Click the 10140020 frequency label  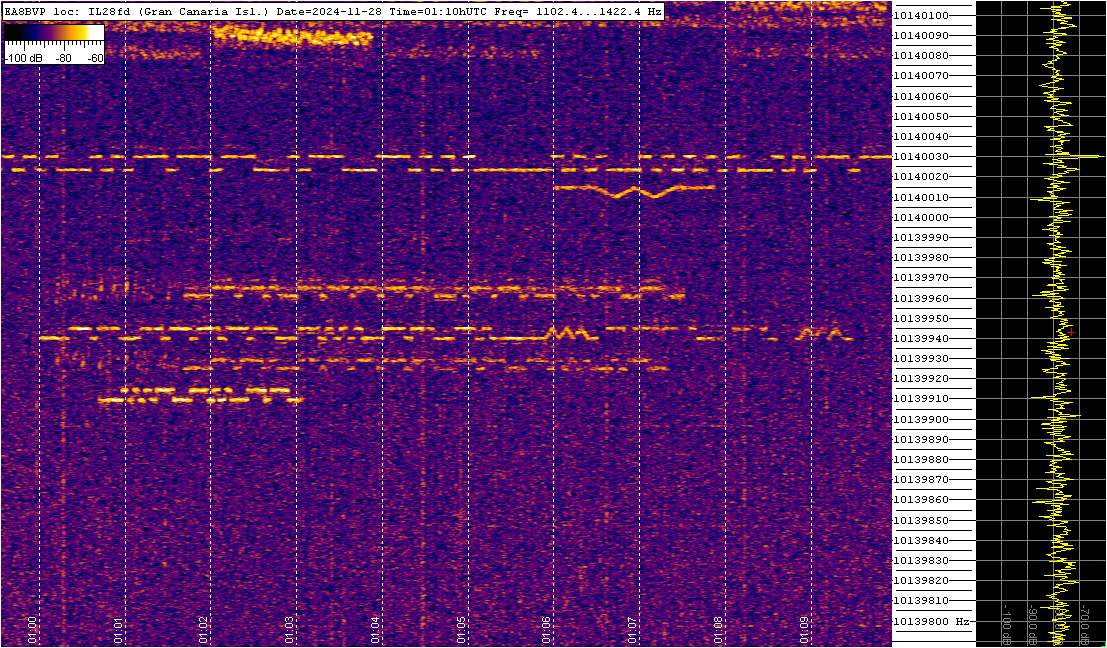tap(921, 177)
